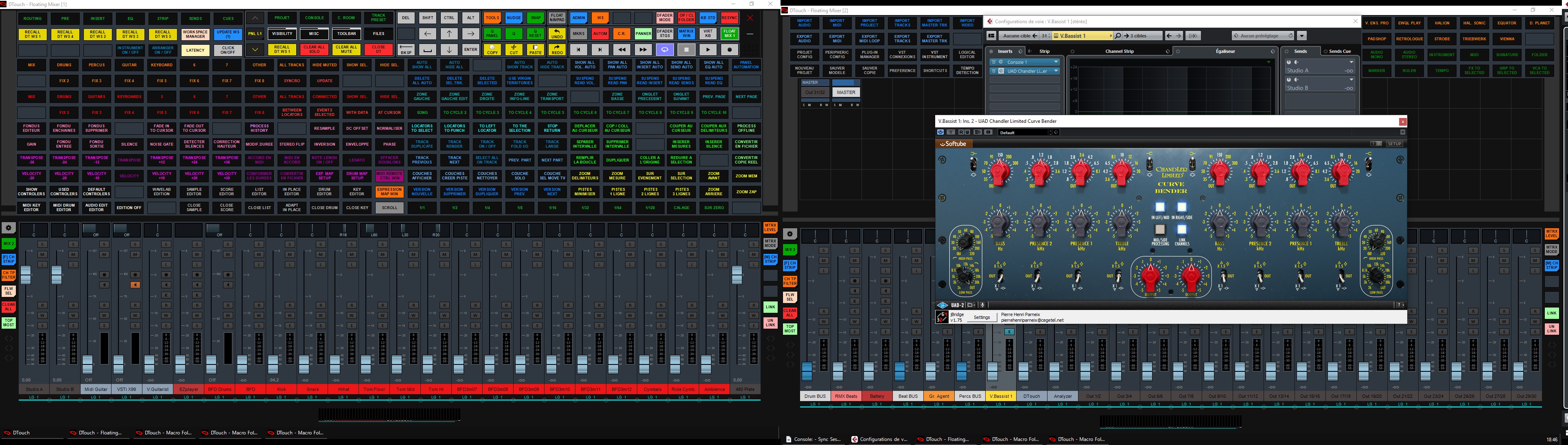Viewport: 1568px width, 445px height.
Task: Click the UNDO arrow button
Action: [557, 33]
